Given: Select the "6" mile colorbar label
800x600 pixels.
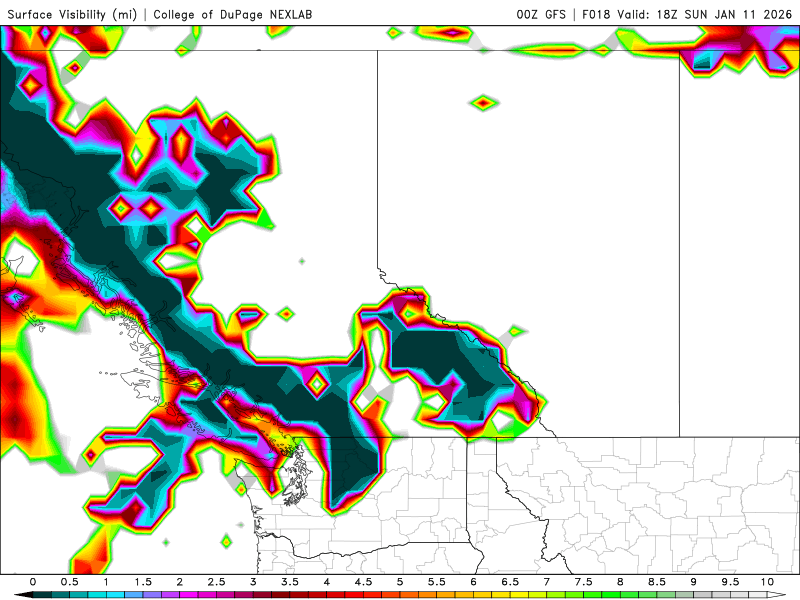Looking at the screenshot, I should (473, 582).
